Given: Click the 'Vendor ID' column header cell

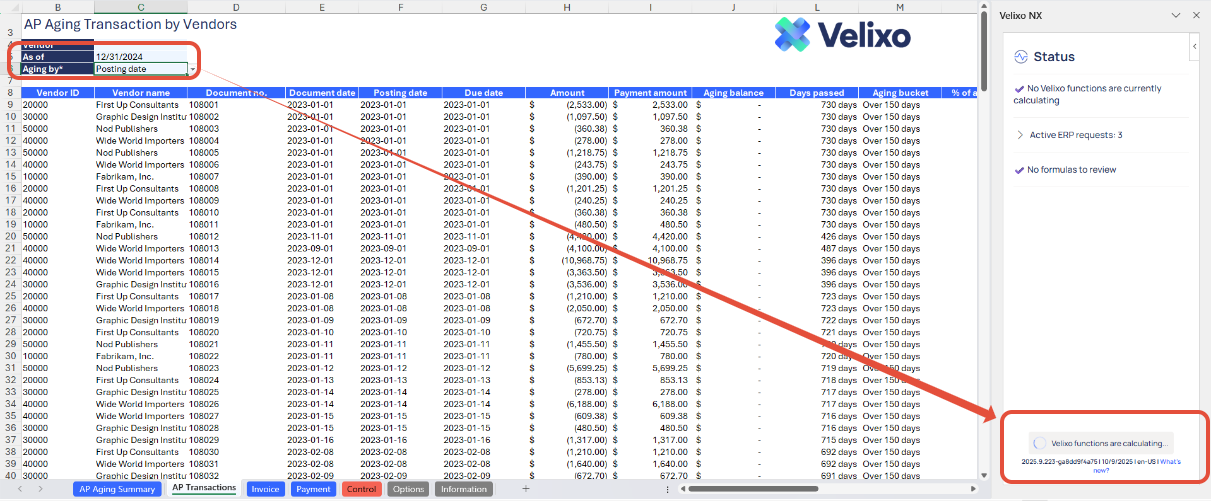Looking at the screenshot, I should tap(58, 92).
